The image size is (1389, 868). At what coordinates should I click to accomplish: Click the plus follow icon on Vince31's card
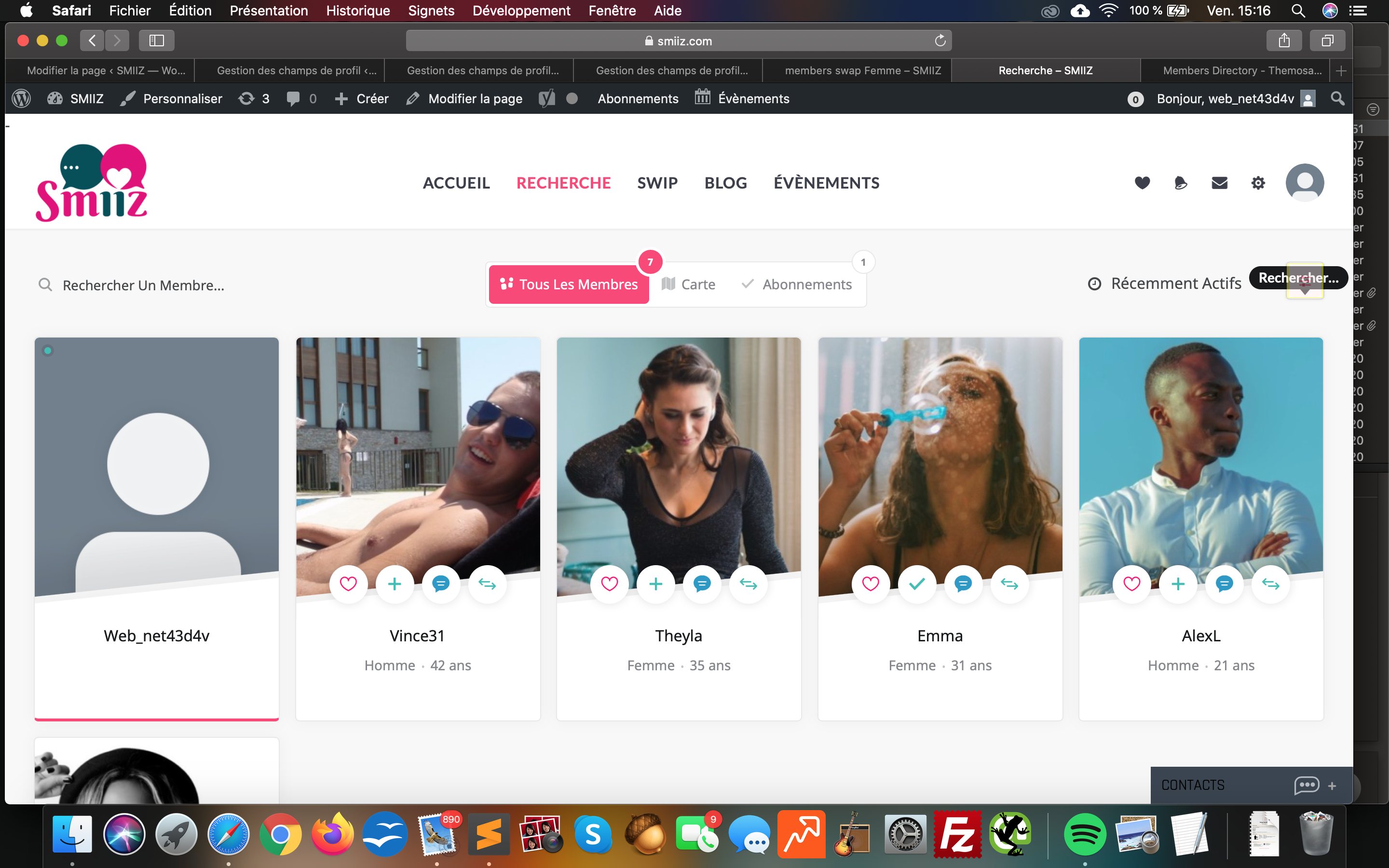[x=395, y=584]
